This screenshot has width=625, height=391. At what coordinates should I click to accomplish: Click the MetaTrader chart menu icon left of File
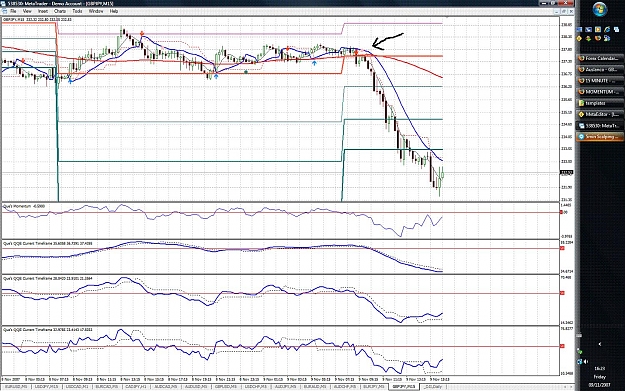[x=4, y=11]
